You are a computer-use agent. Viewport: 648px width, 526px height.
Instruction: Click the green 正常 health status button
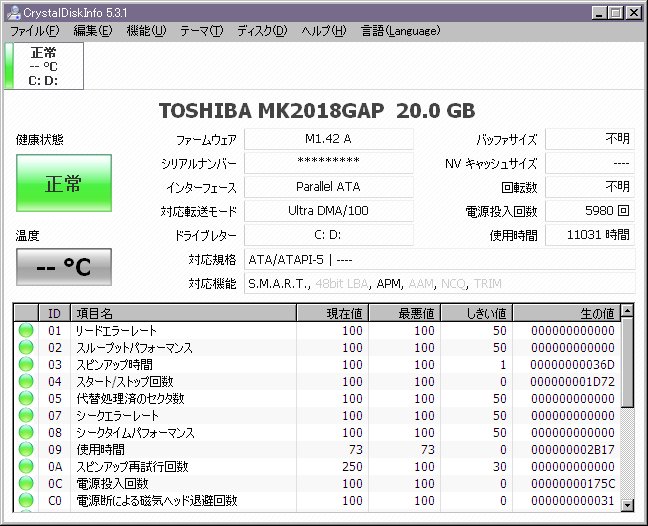[x=64, y=183]
